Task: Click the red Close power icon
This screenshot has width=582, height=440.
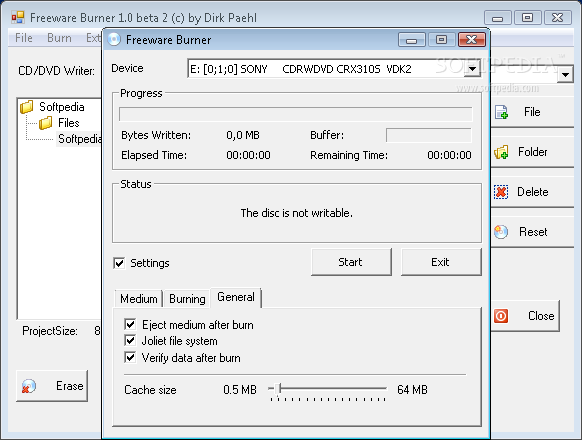Action: tap(501, 316)
